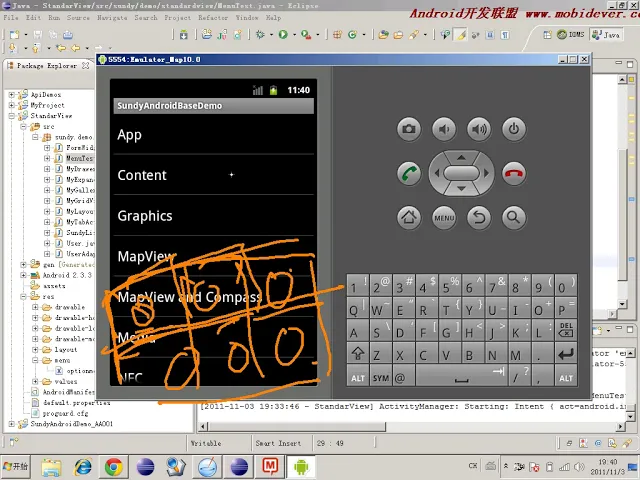Image resolution: width=640 pixels, height=480 pixels.
Task: Open the Android emulator taskbar item
Action: (301, 467)
